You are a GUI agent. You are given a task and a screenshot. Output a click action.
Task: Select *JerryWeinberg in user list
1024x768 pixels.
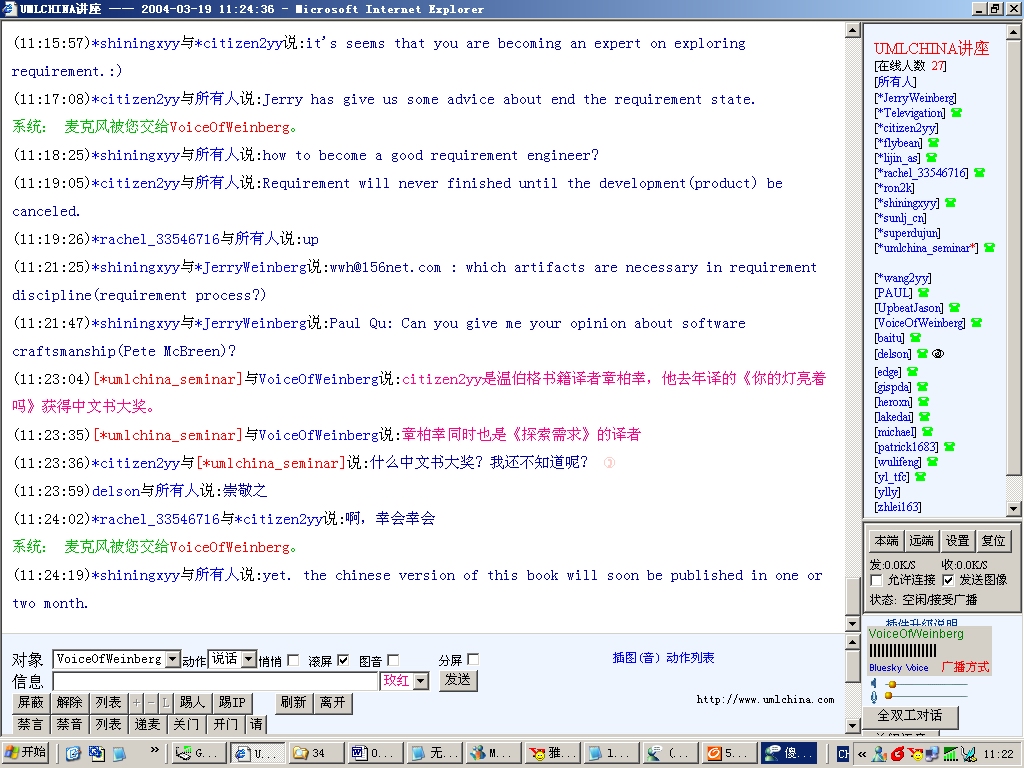(x=915, y=98)
